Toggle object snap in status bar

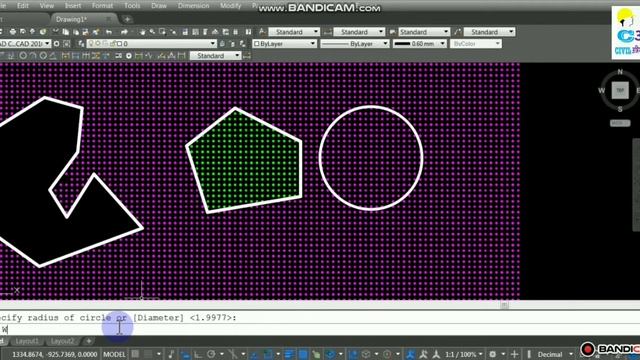pyautogui.click(x=267, y=354)
